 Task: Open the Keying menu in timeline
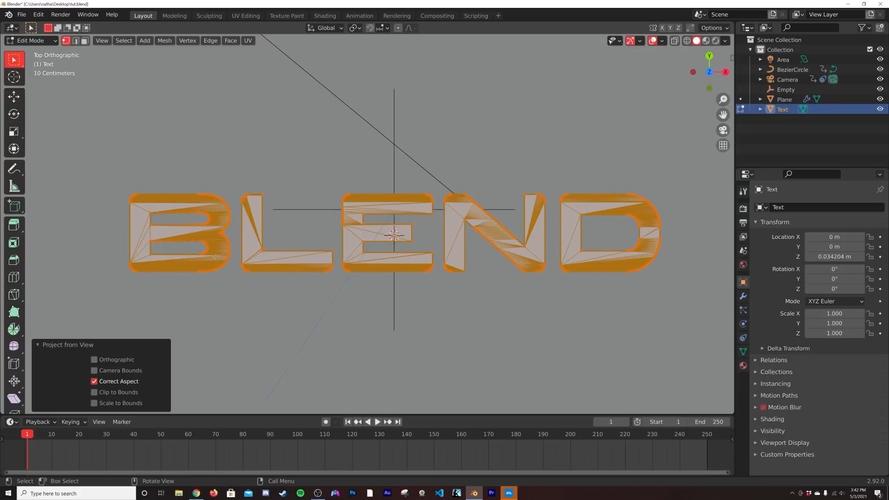74,422
